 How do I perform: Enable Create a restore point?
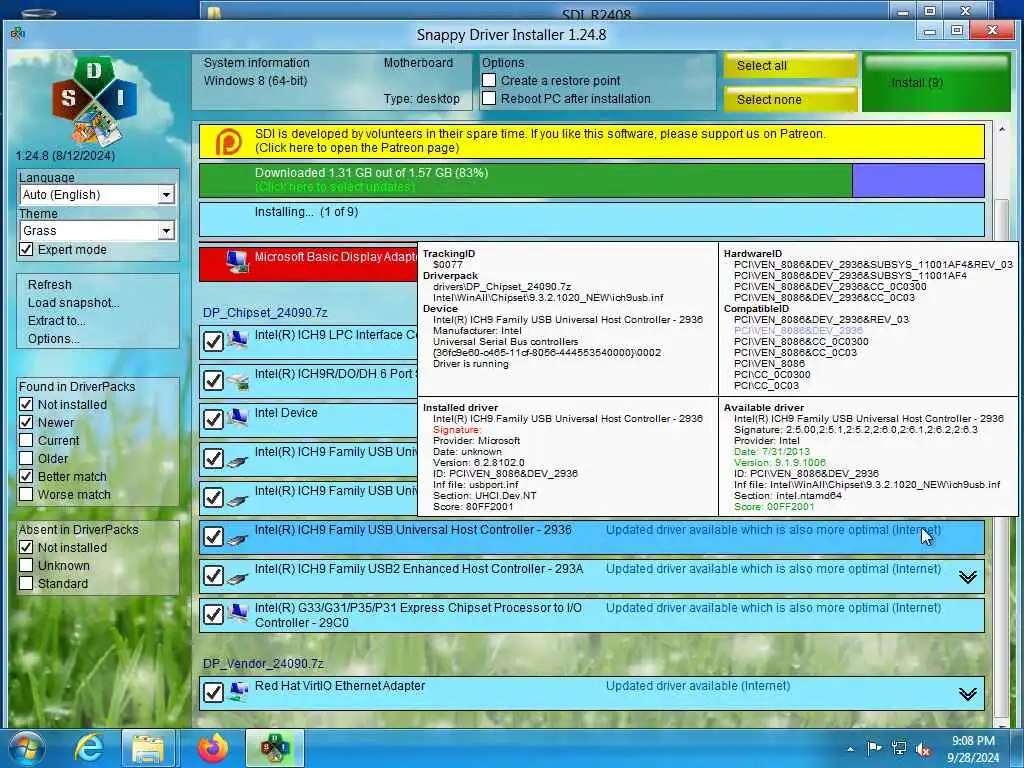[488, 80]
